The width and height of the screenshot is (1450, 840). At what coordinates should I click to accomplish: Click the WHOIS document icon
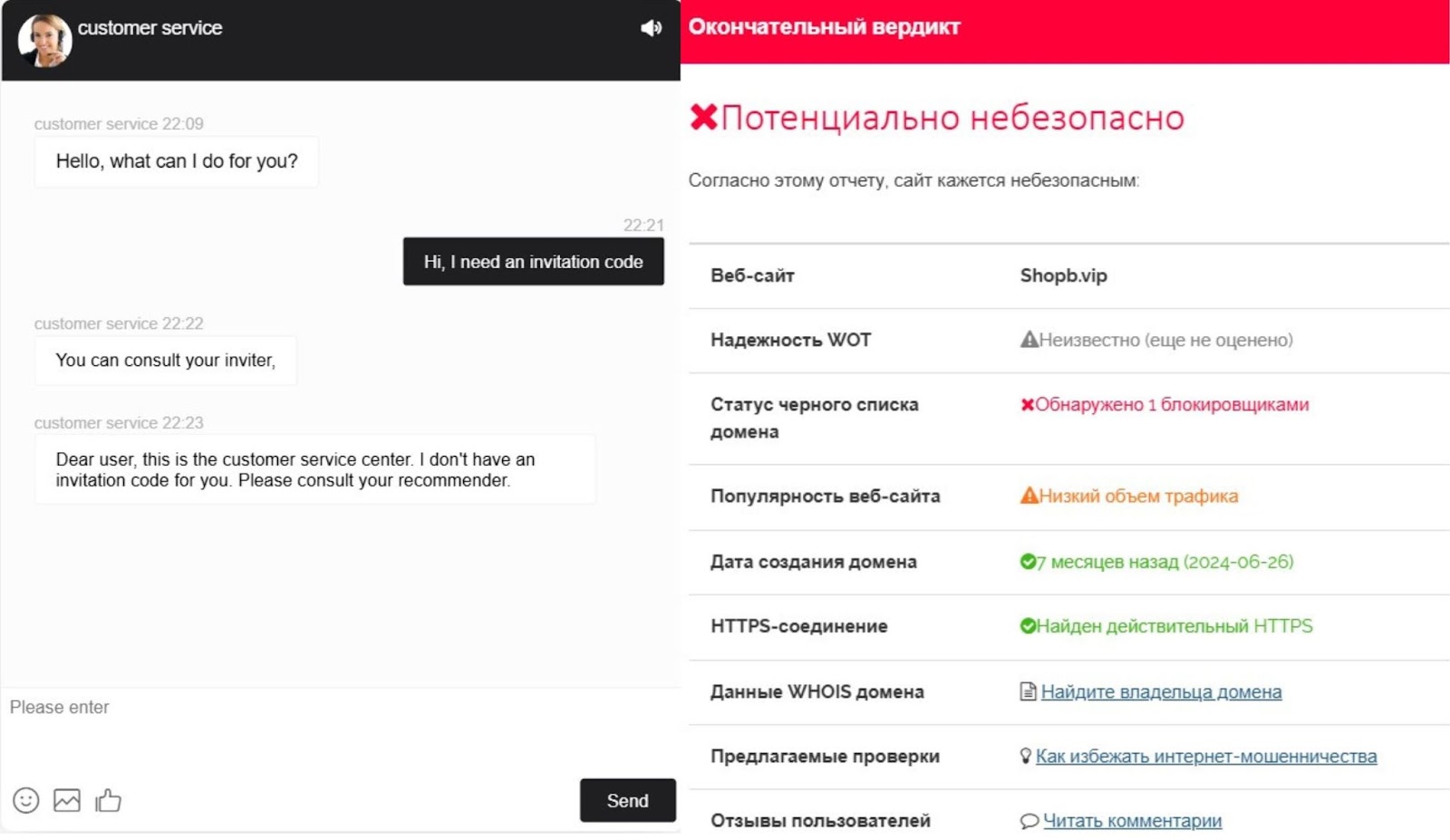(1028, 692)
